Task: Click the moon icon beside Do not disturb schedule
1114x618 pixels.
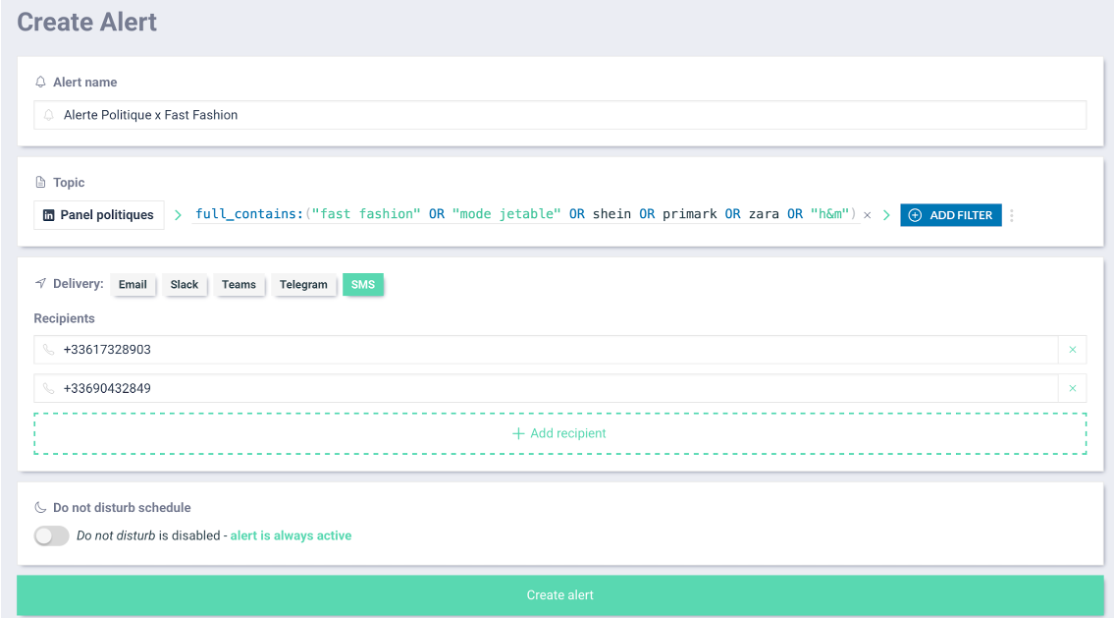Action: [40, 507]
